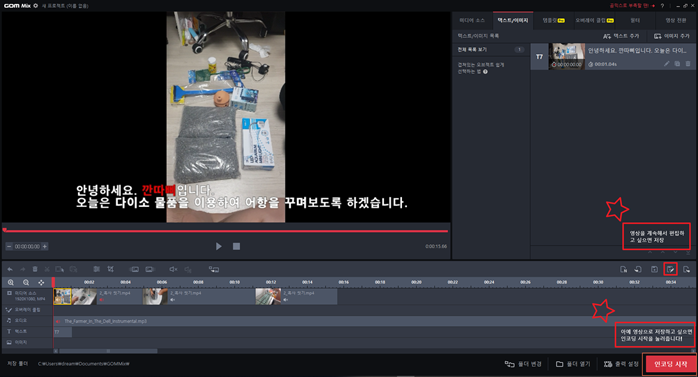Open the Templates tab

point(553,20)
